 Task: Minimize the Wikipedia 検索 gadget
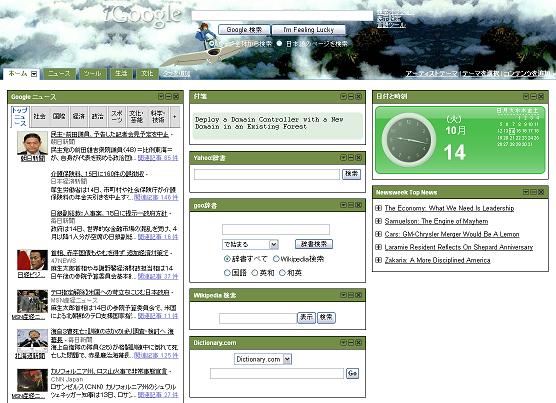click(x=351, y=295)
